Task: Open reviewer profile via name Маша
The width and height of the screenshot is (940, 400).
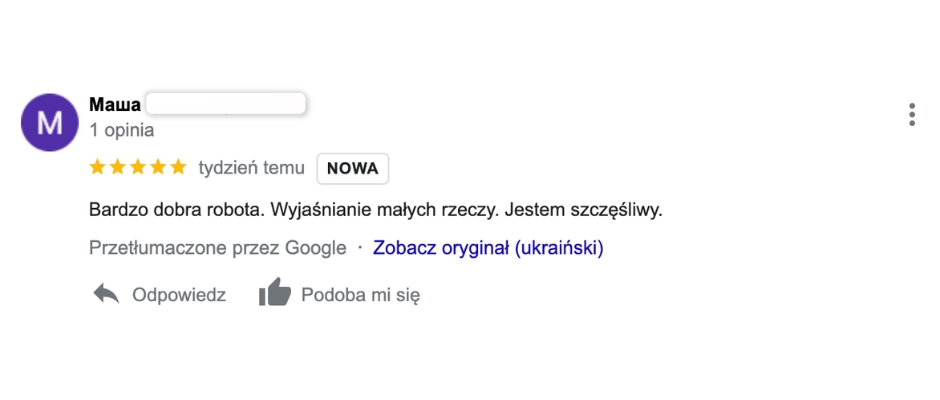Action: click(x=115, y=104)
